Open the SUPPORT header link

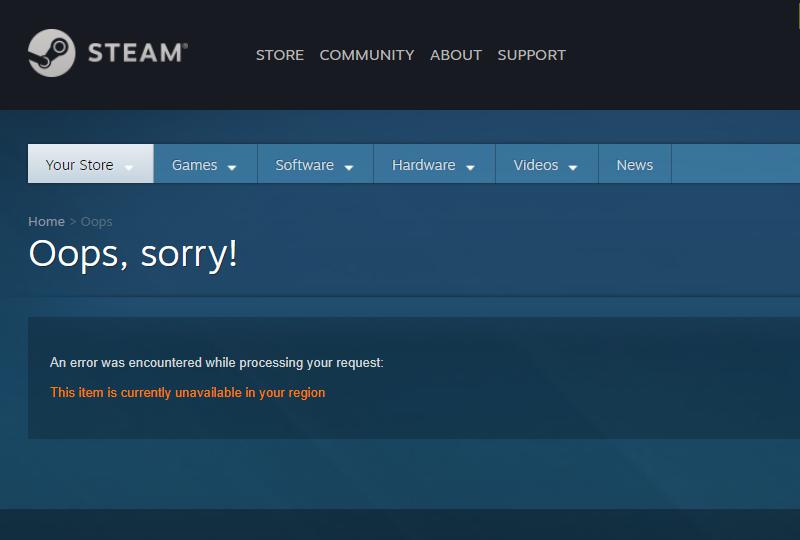(532, 55)
